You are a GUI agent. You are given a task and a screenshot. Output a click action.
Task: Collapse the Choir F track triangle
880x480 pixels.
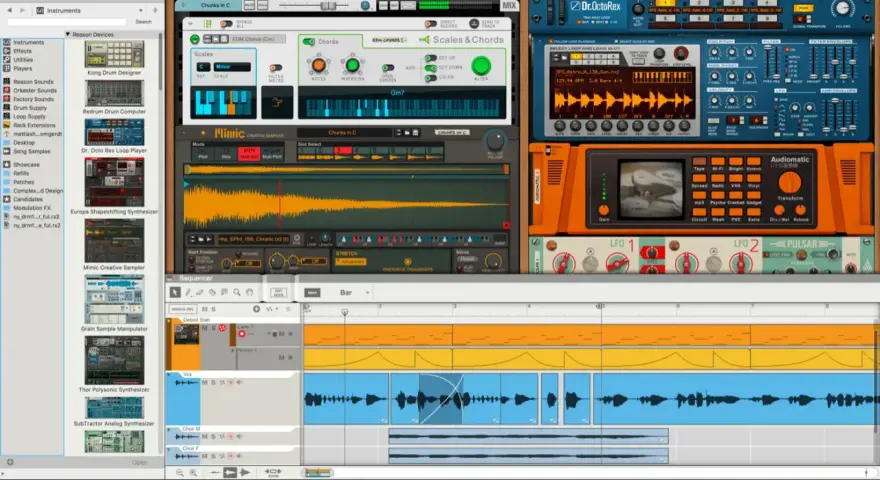[x=169, y=449]
